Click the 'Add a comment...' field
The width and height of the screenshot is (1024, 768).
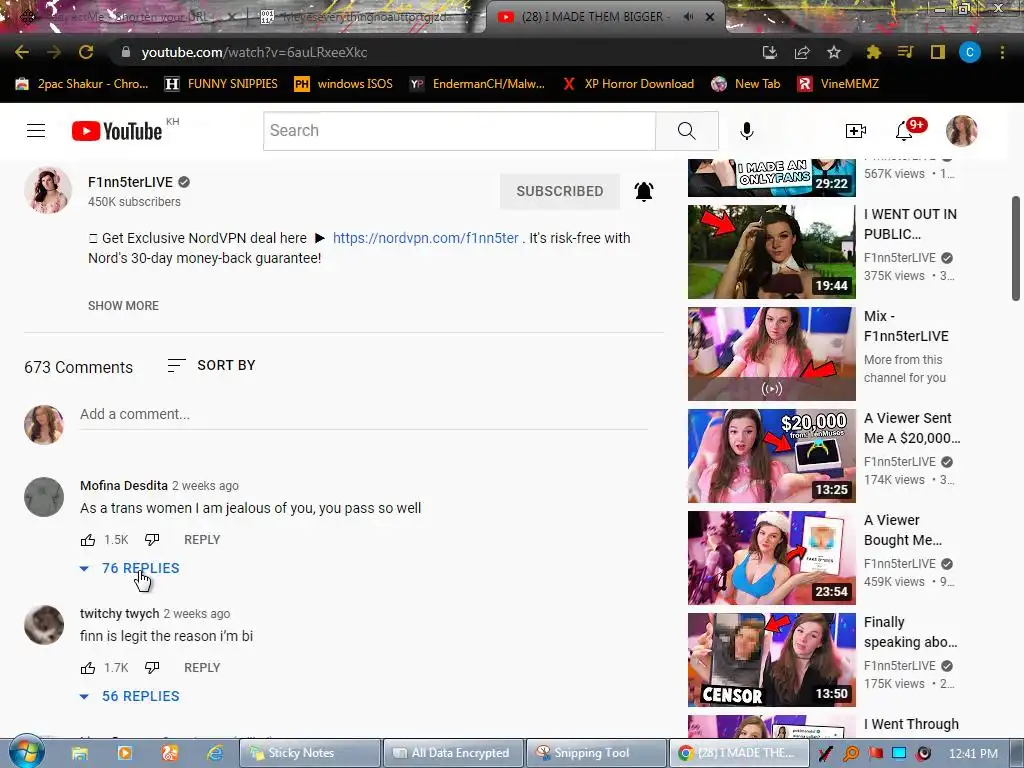[364, 415]
